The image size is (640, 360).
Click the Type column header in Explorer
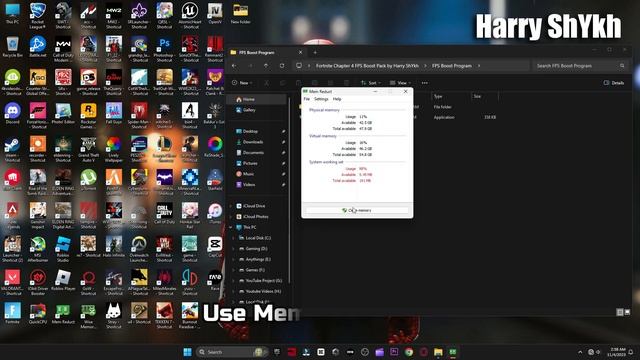click(x=438, y=96)
